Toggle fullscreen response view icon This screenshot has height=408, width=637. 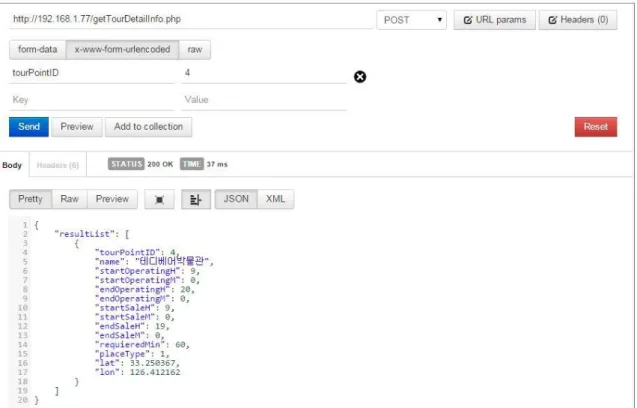pyautogui.click(x=159, y=200)
